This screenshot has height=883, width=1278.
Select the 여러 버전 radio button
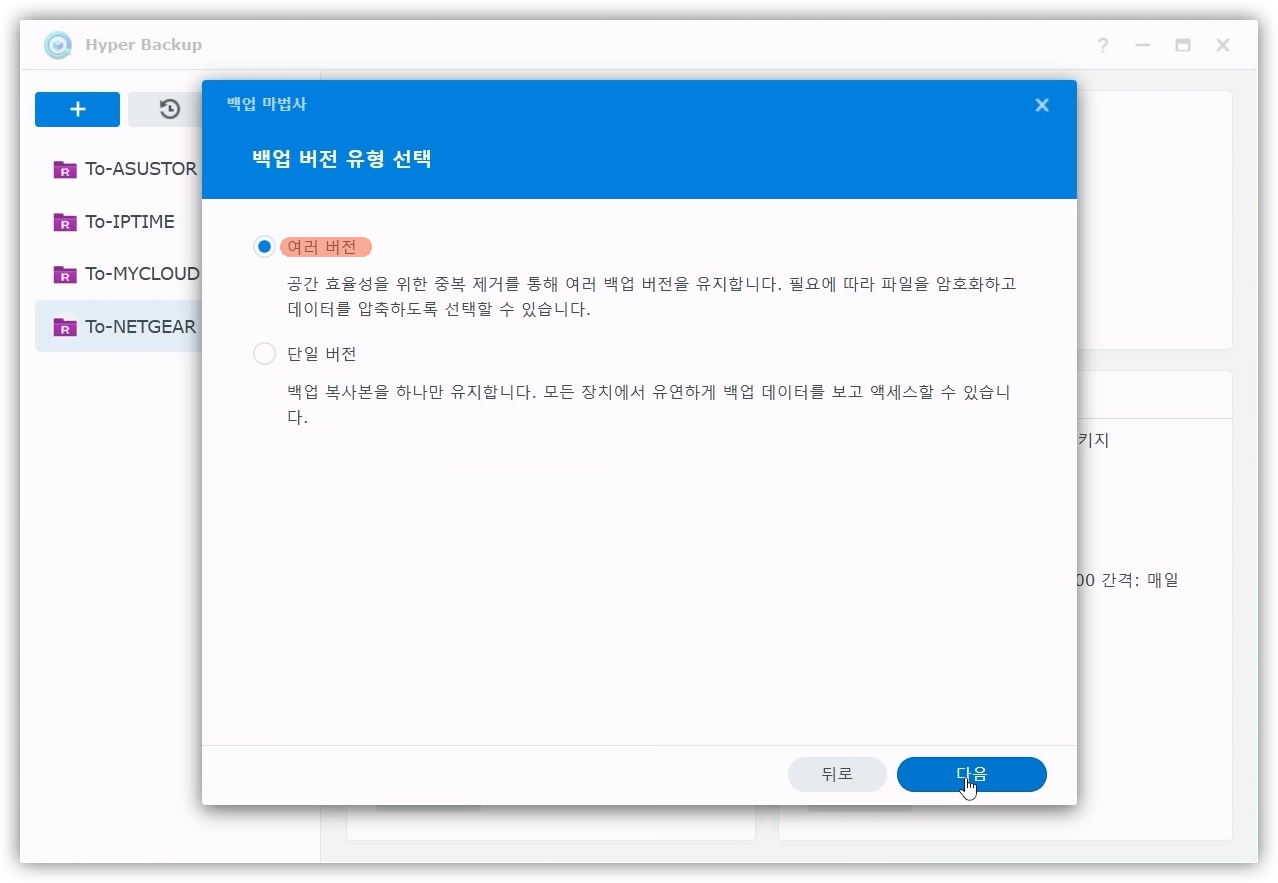[x=264, y=247]
